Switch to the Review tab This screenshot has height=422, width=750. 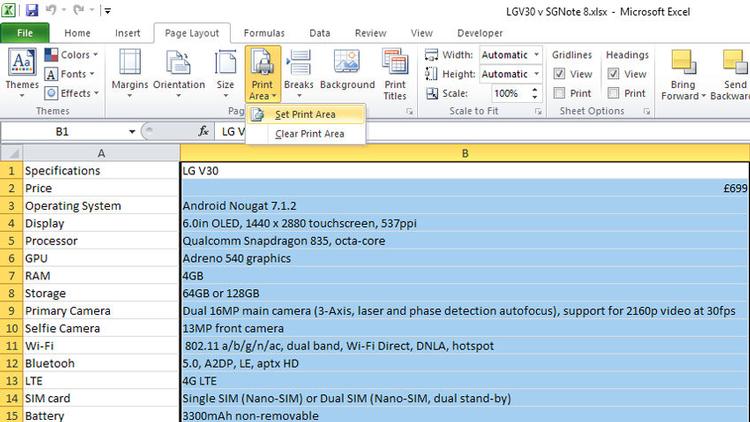370,33
